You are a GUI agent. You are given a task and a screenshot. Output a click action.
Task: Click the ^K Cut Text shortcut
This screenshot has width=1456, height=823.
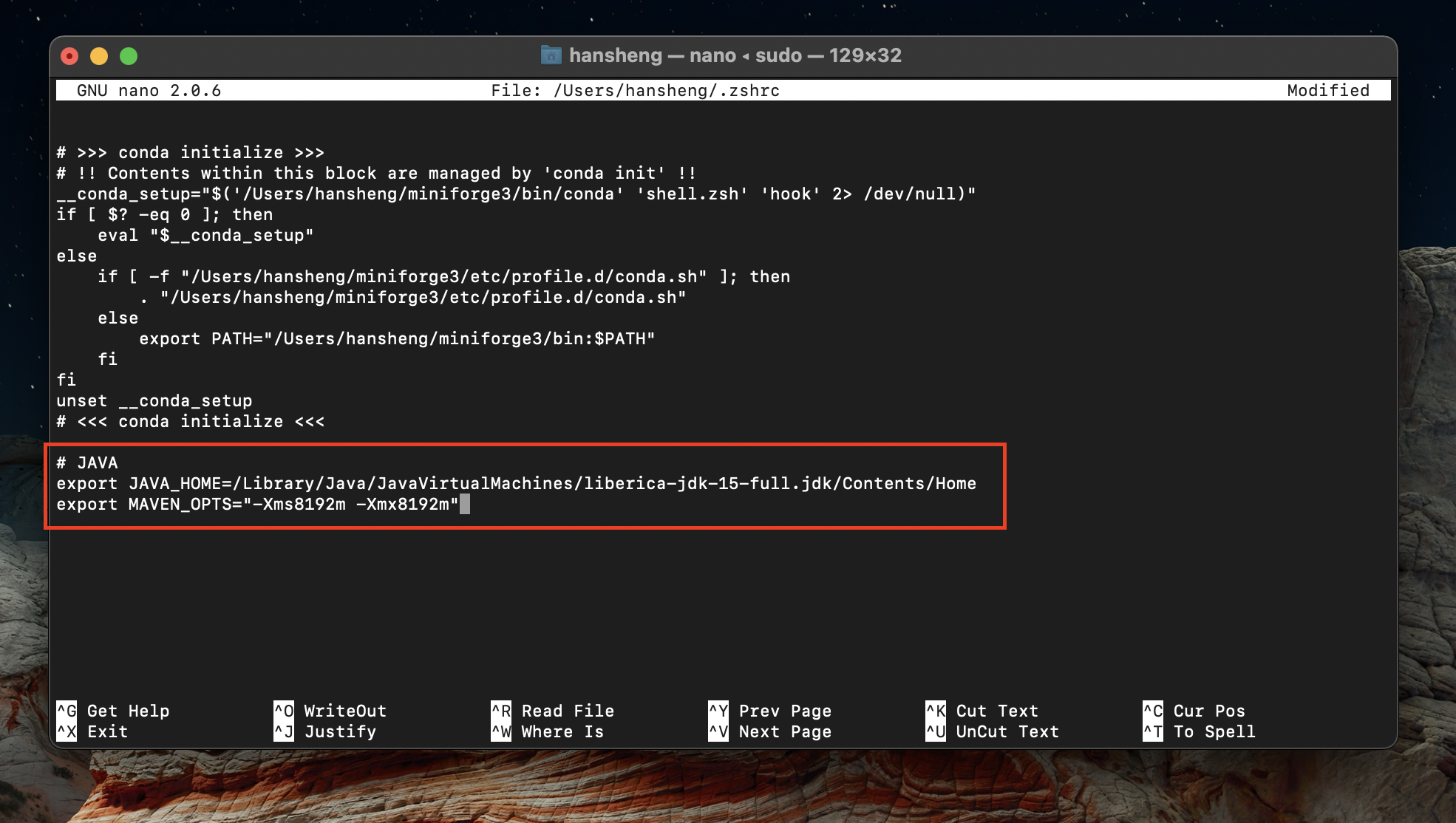click(x=982, y=711)
